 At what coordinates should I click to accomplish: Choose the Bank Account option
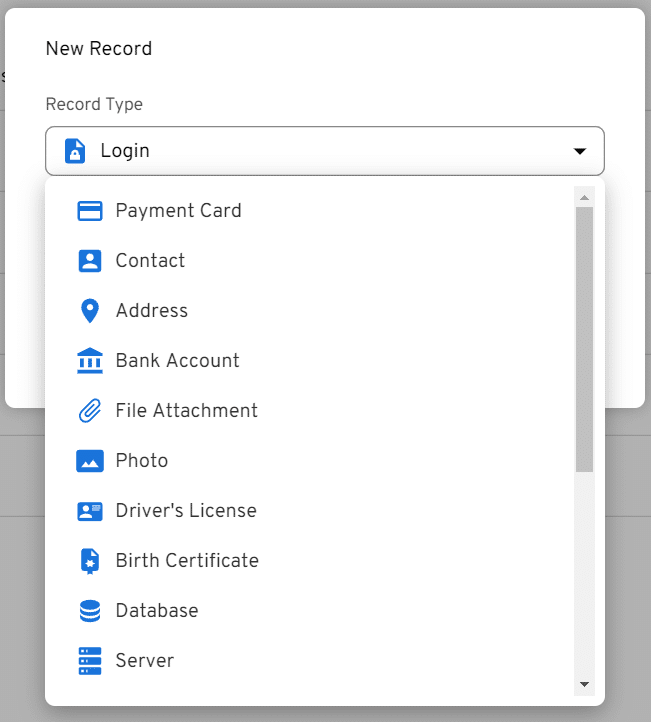[177, 361]
